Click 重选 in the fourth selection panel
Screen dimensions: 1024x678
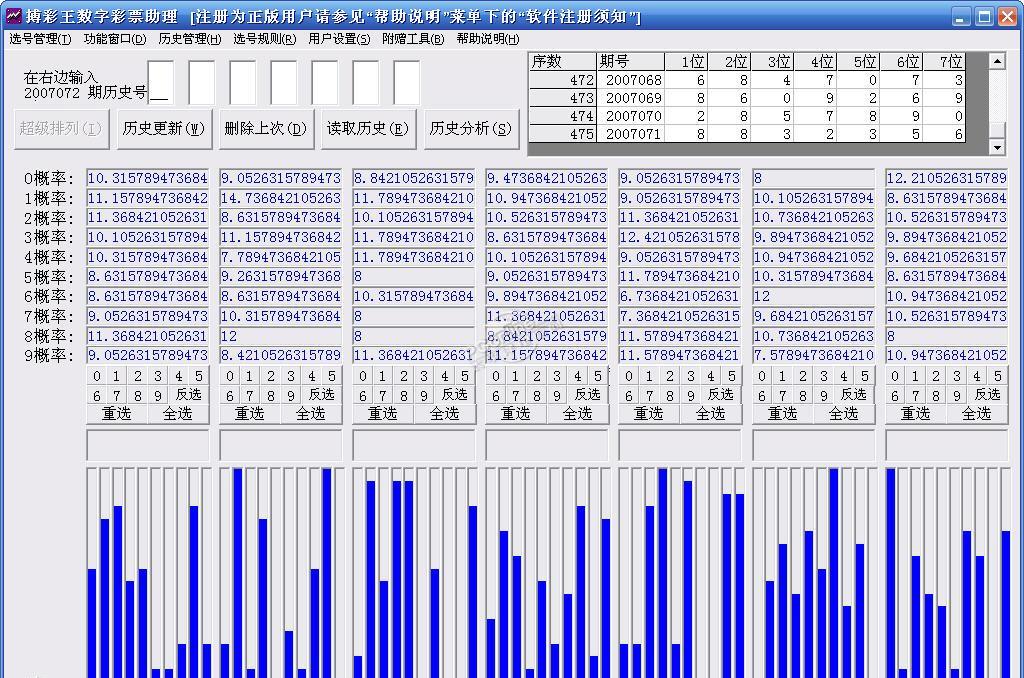point(517,412)
